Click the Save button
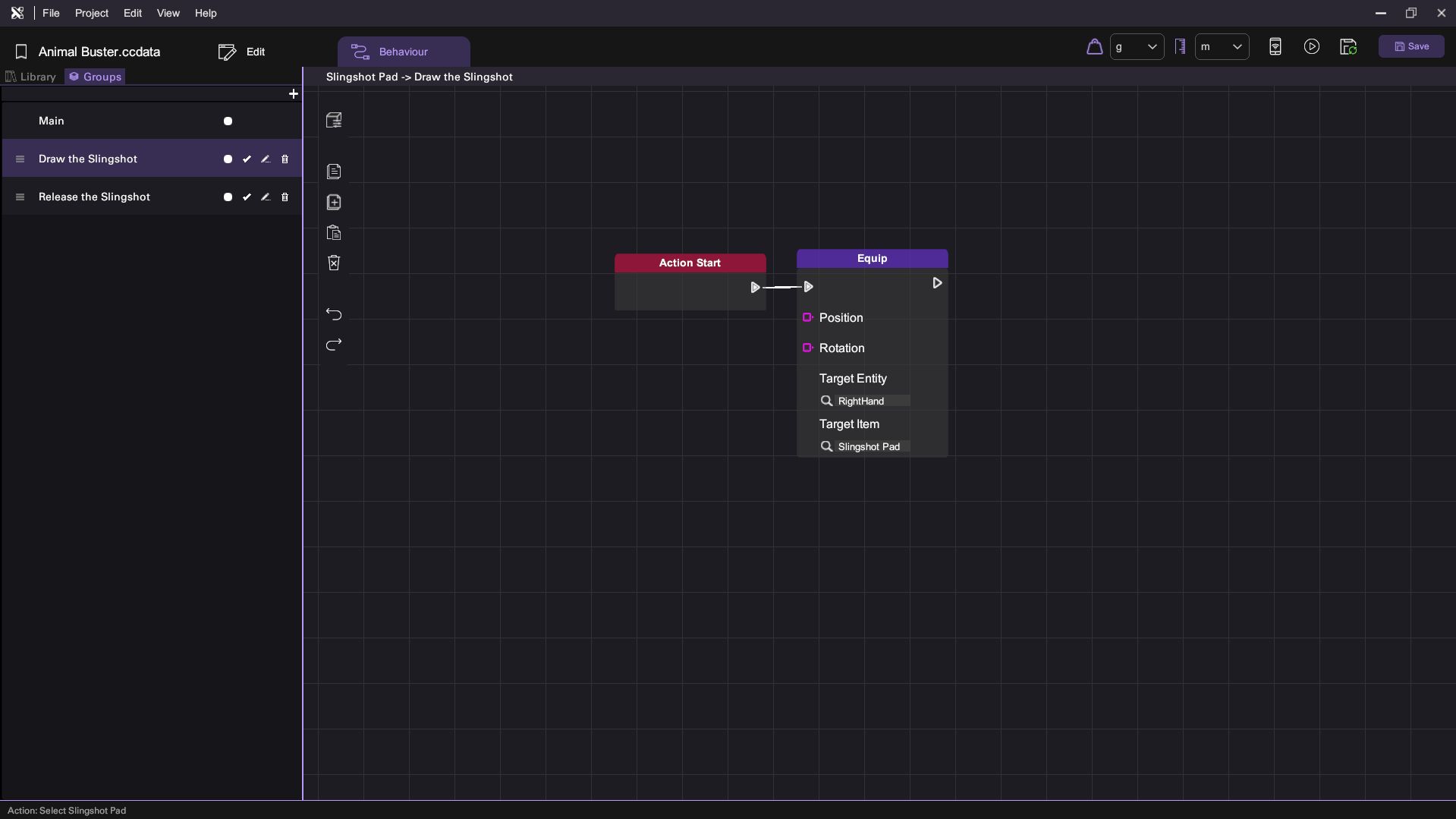This screenshot has width=1456, height=819. pyautogui.click(x=1411, y=47)
